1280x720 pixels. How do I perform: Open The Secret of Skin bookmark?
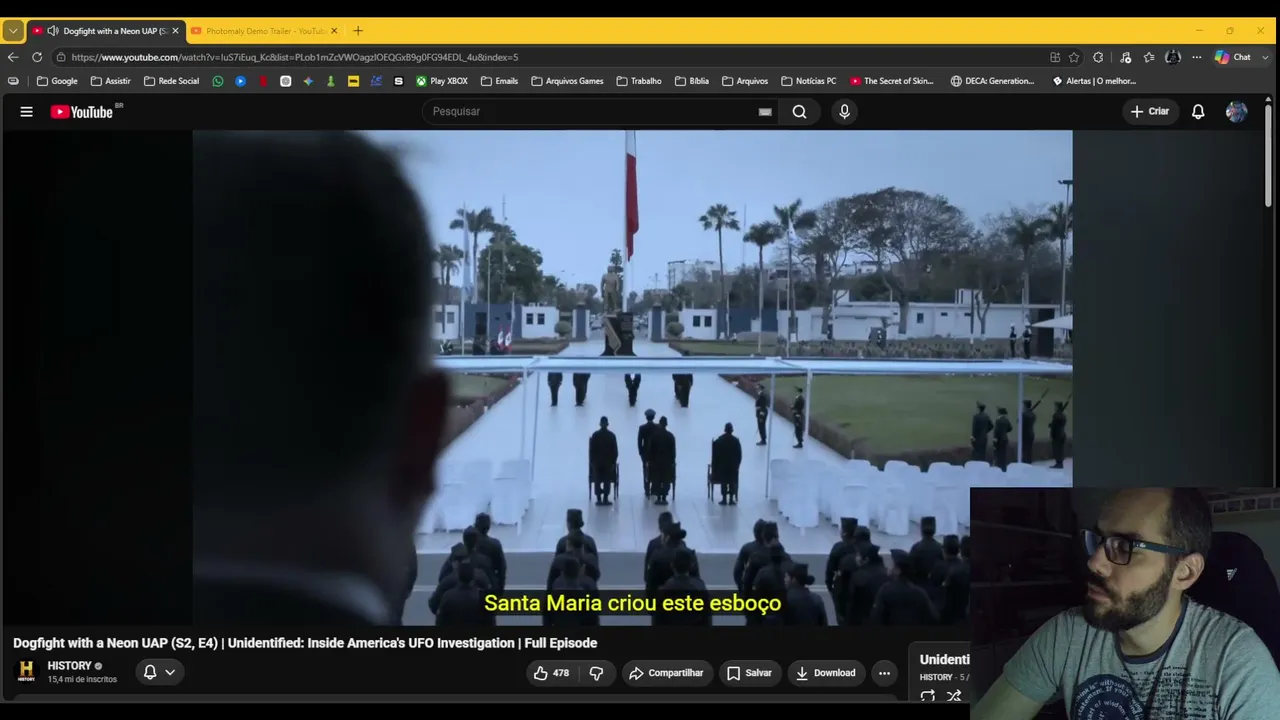892,81
